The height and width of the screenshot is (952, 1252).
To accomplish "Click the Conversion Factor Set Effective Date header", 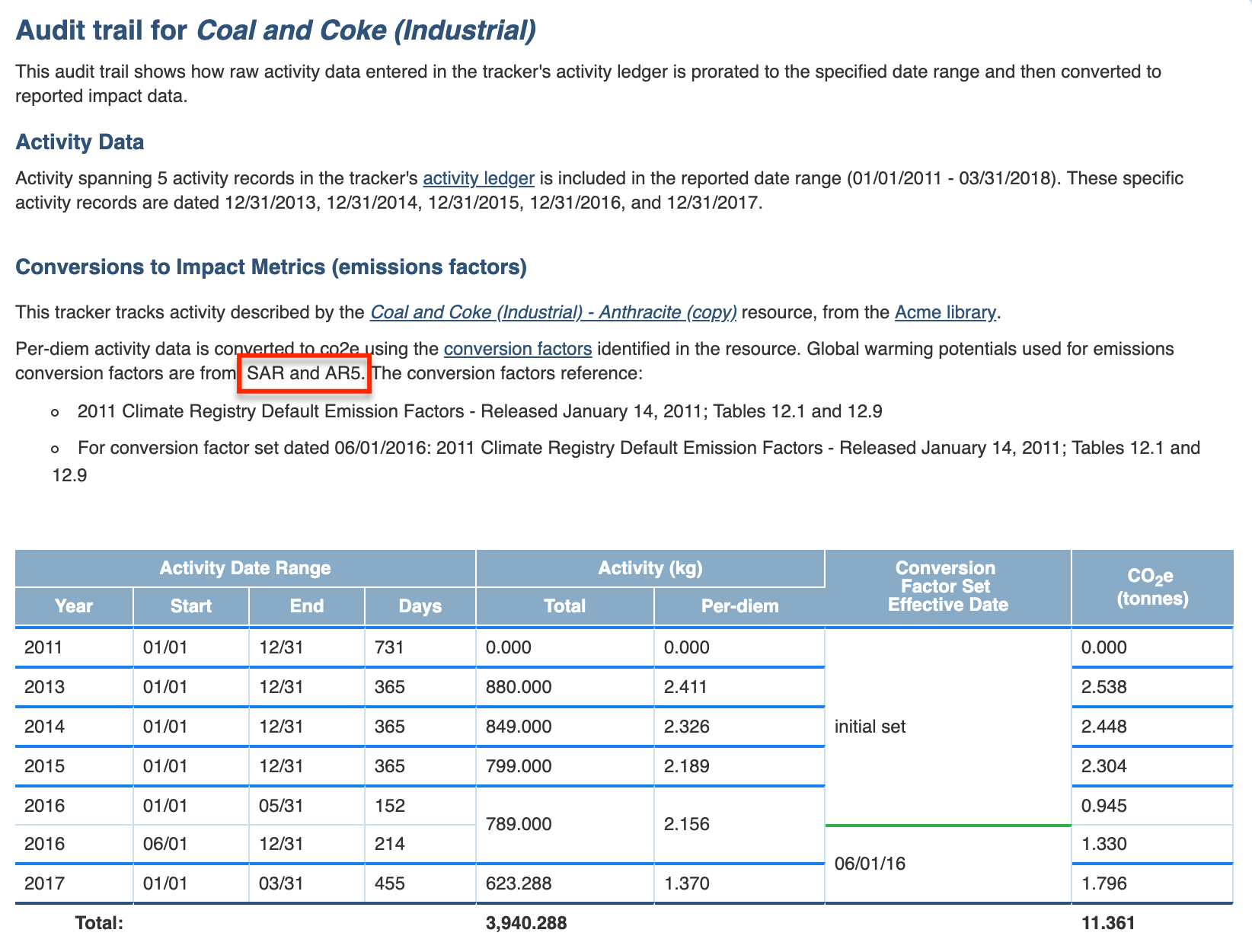I will (947, 586).
